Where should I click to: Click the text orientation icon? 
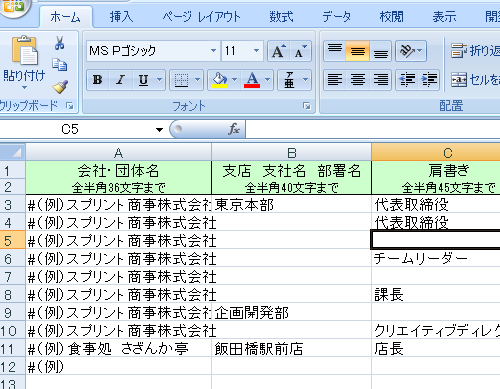pos(407,51)
